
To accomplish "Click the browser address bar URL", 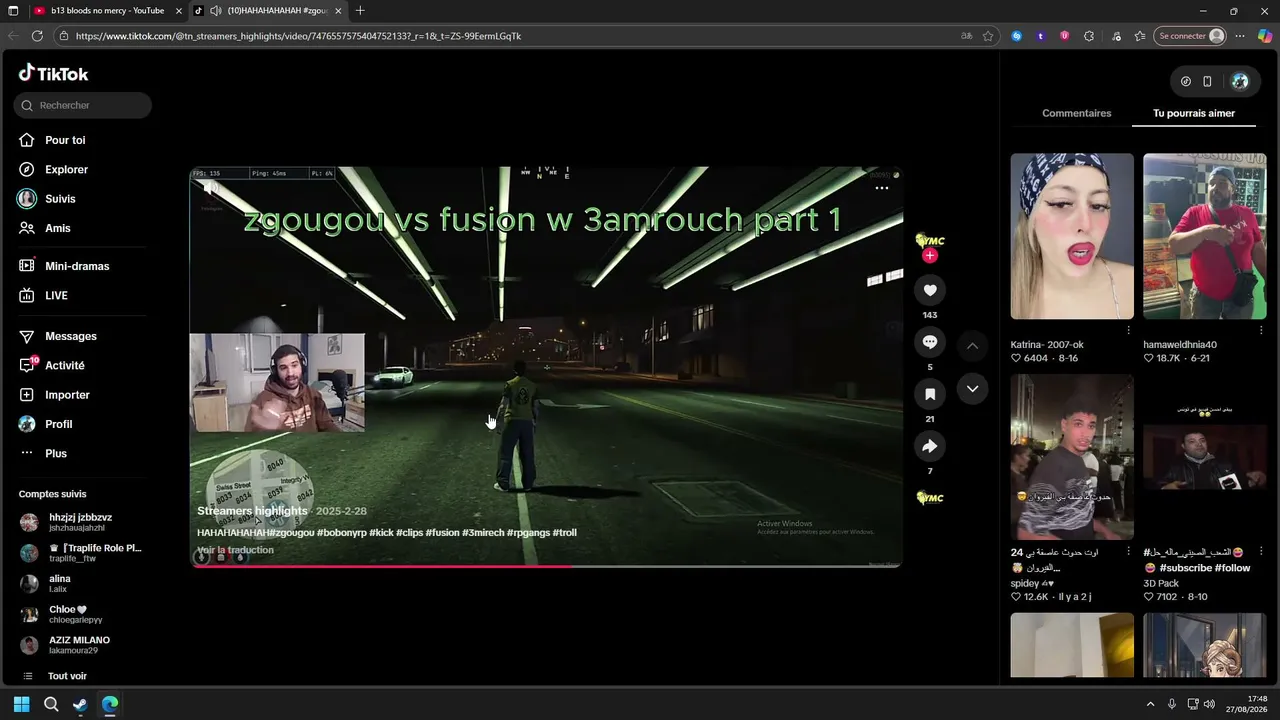I will (x=298, y=36).
